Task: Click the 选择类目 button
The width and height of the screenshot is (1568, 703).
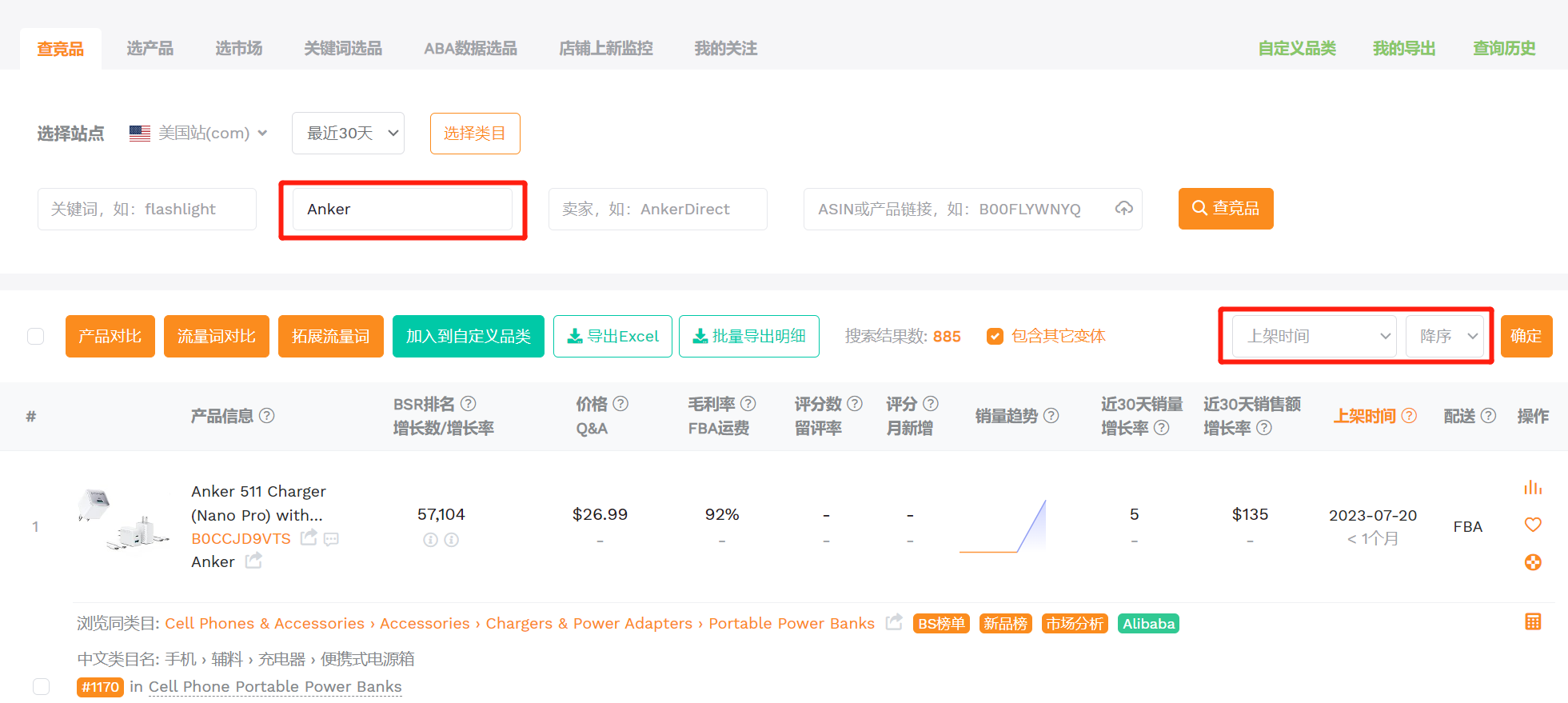Action: coord(475,133)
